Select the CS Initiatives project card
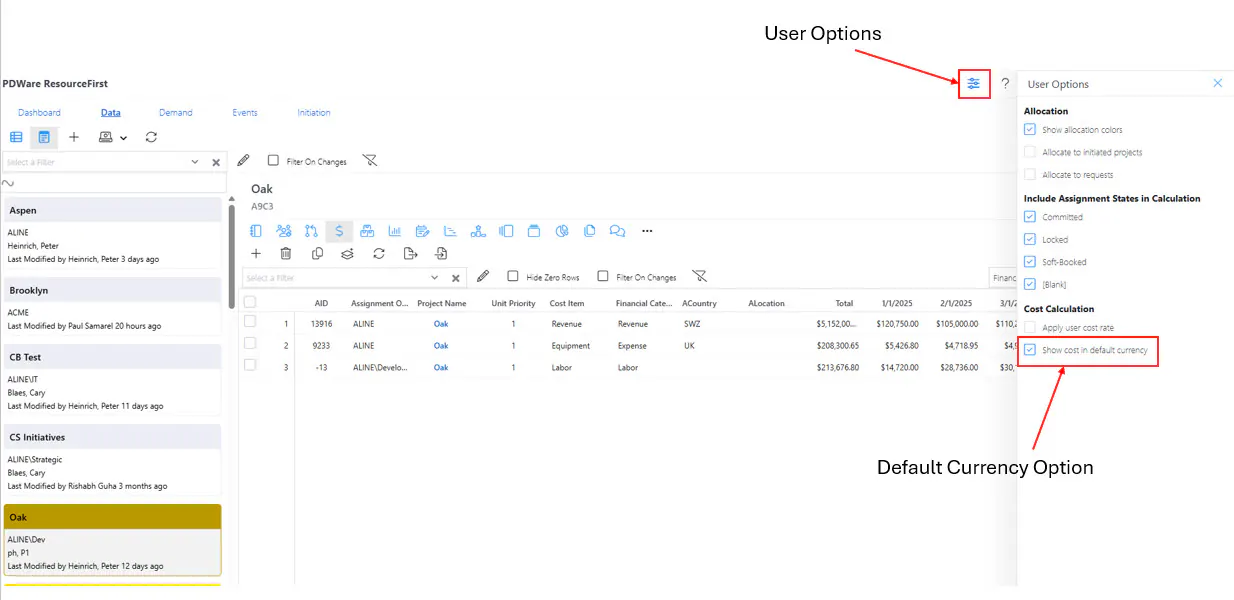This screenshot has width=1234, height=600. 112,460
